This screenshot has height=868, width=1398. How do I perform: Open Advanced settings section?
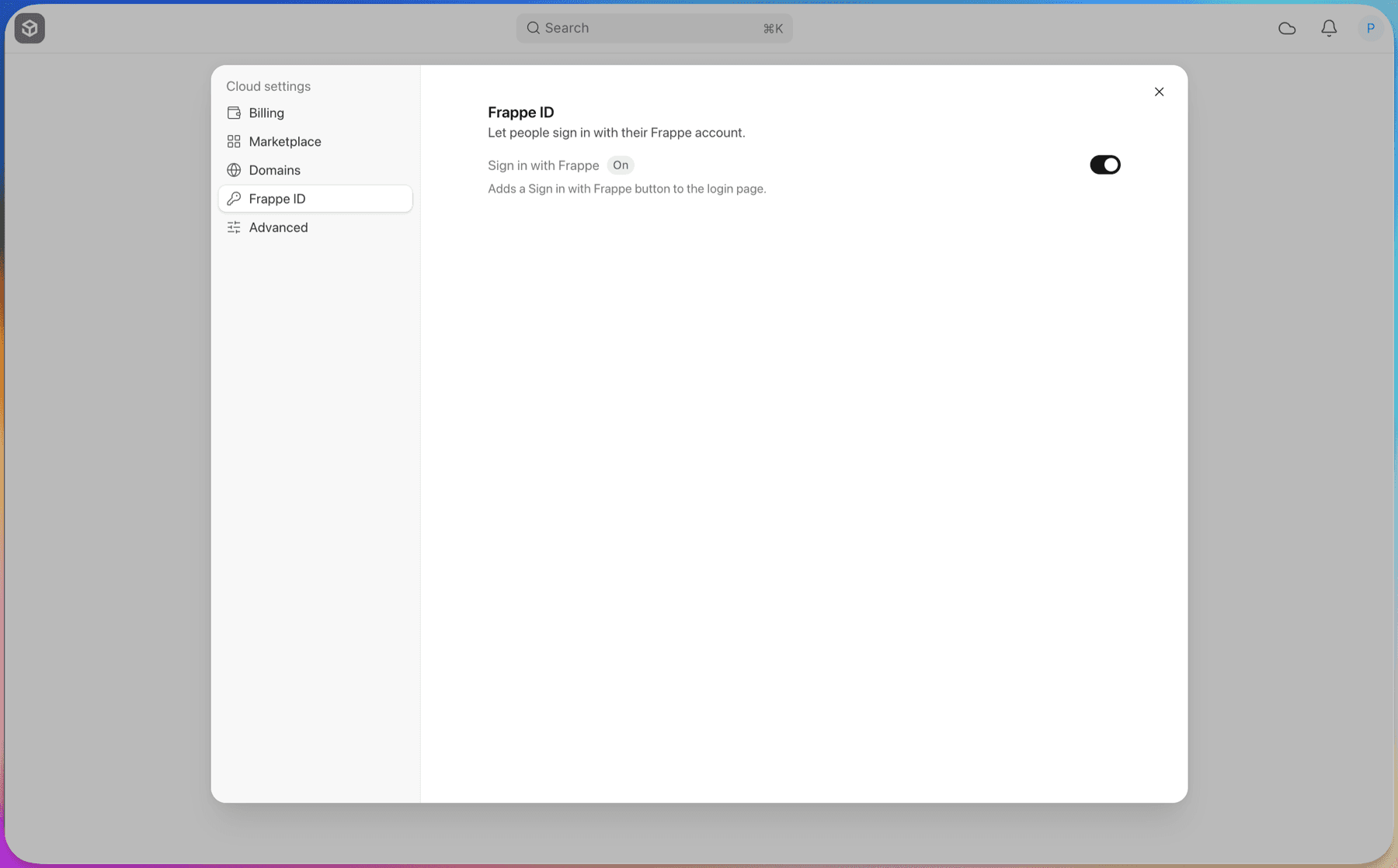pos(315,227)
